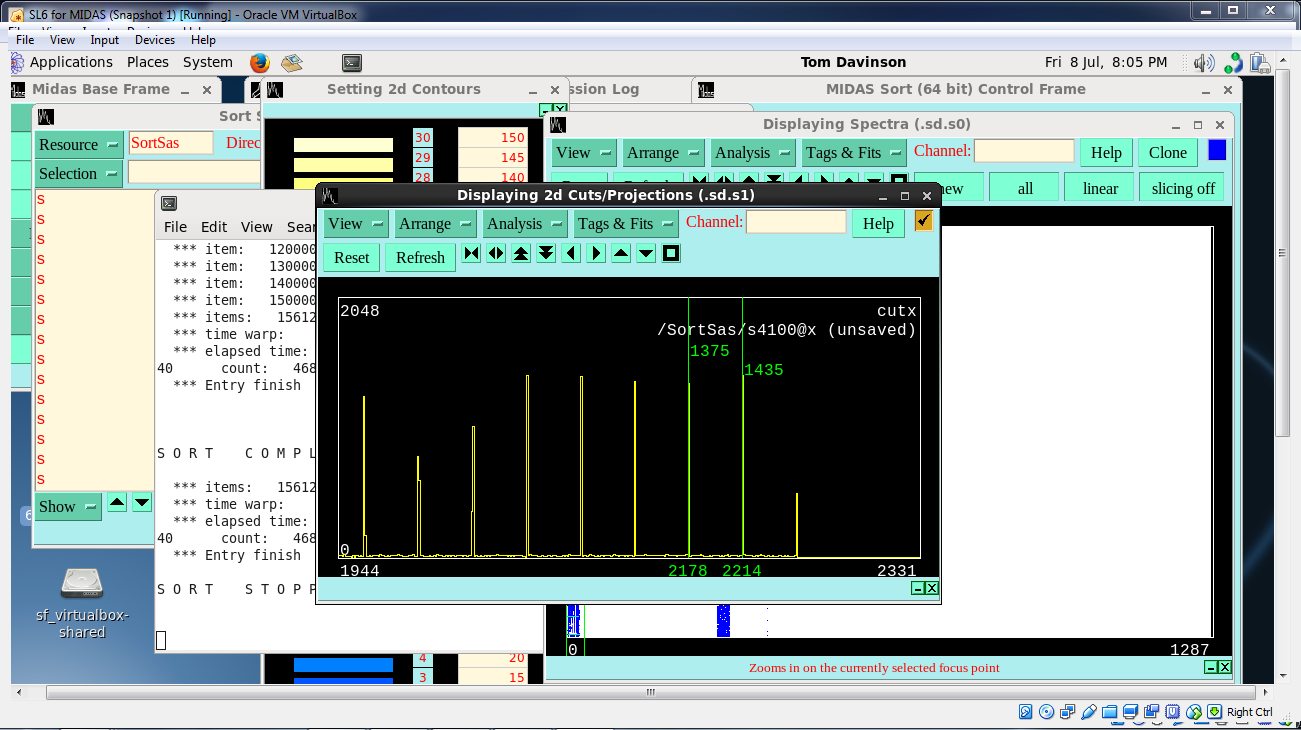
Task: Open the Resource dropdown in the Sort window
Action: 79,144
